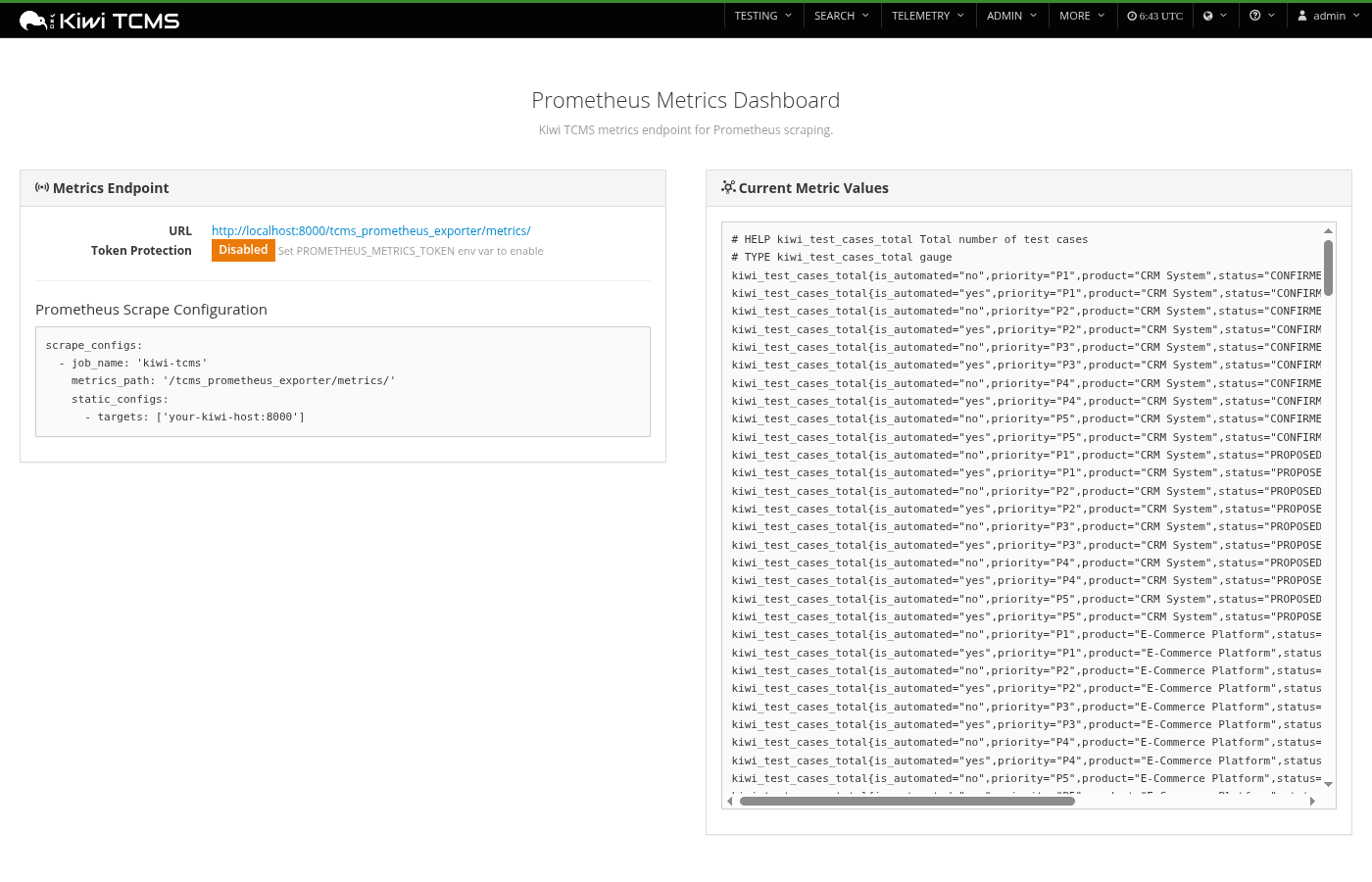Click the Token Protection label

click(141, 251)
